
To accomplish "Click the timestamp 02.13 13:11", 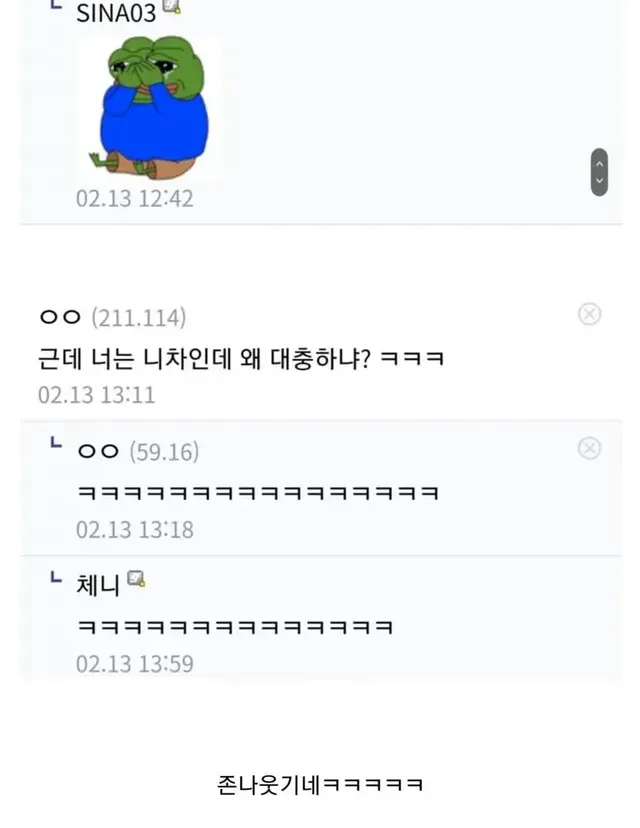I will 96,395.
